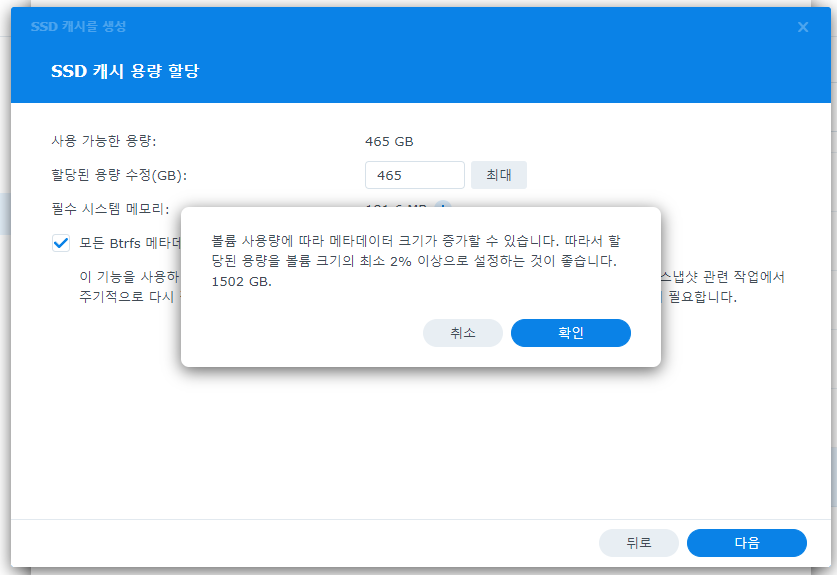Close the SSD cache creation wizard

click(802, 27)
